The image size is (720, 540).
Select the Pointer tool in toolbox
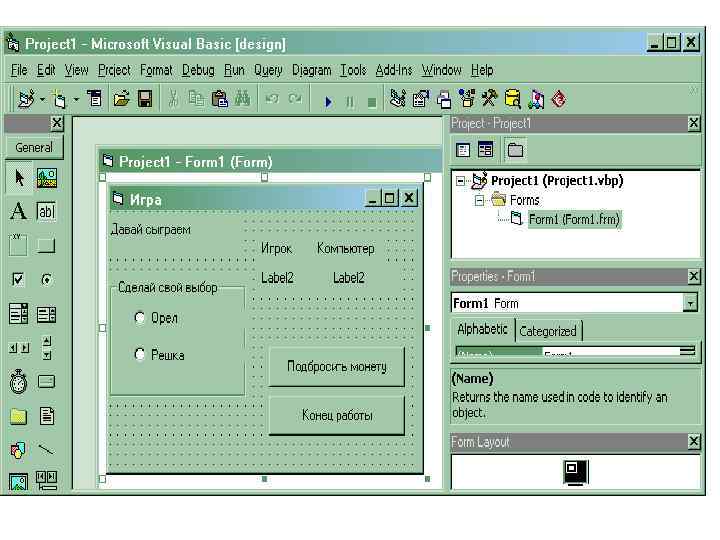tap(19, 178)
